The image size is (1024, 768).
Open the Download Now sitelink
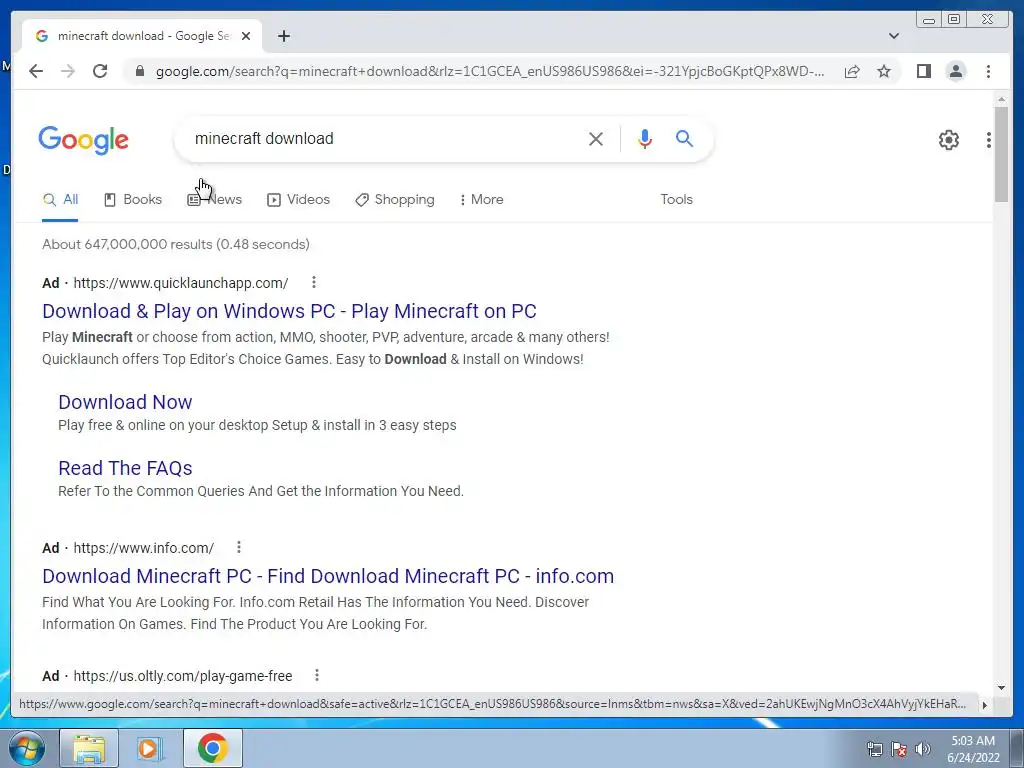pos(125,402)
